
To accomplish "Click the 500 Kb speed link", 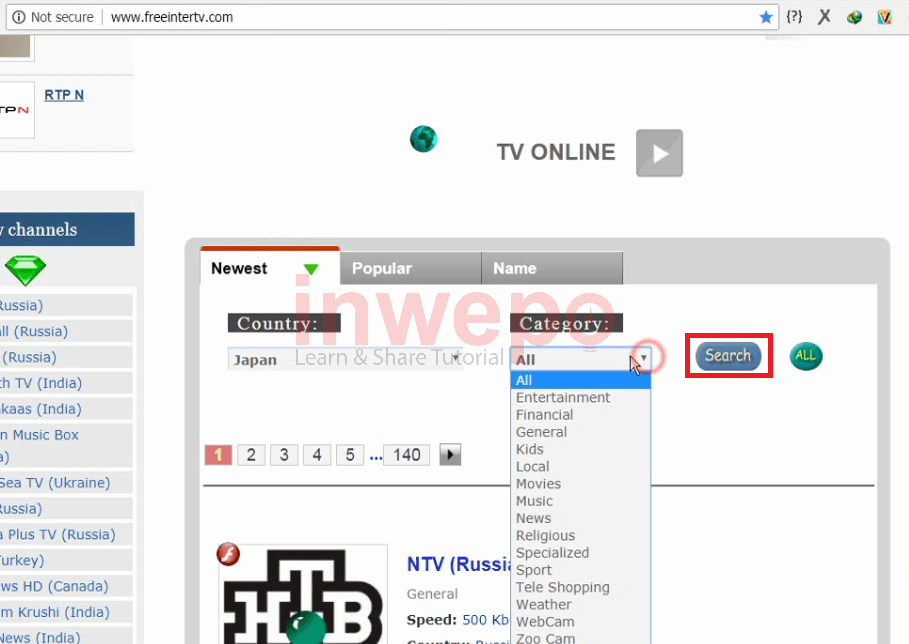I will click(486, 620).
